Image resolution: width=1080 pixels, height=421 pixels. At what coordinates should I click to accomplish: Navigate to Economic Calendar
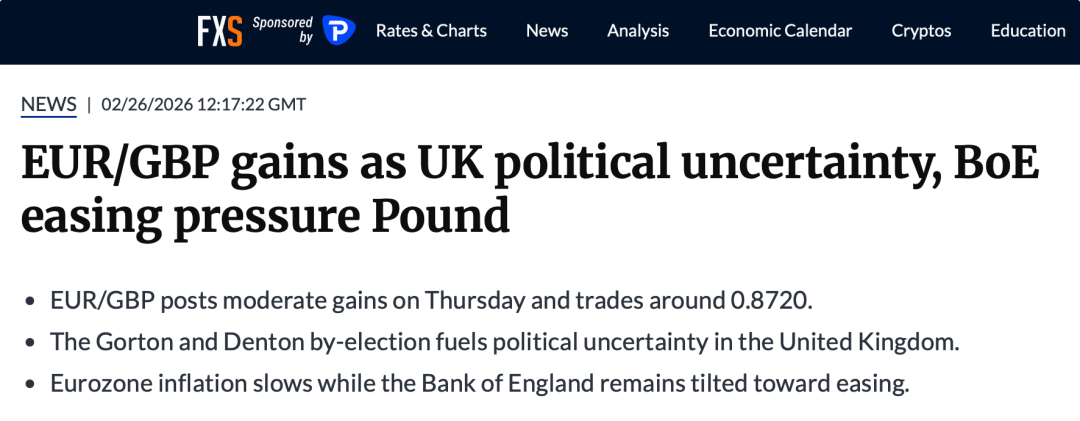coord(780,31)
